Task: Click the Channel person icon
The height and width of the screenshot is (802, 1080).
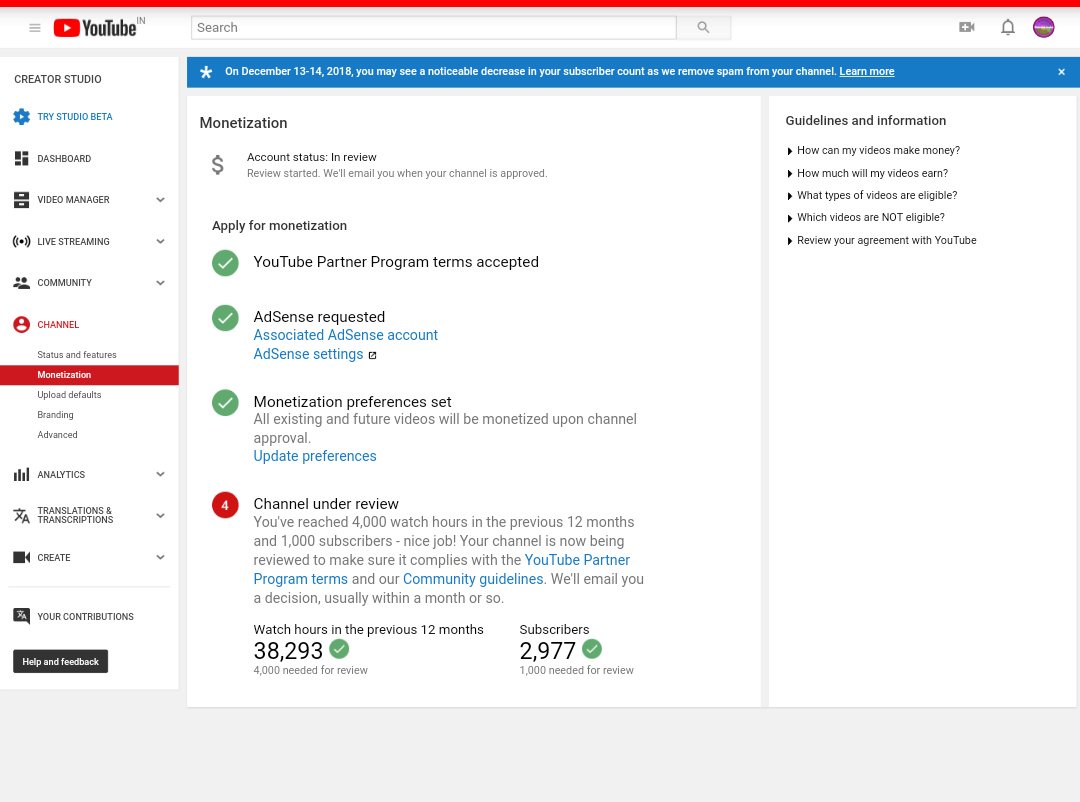Action: [x=21, y=325]
